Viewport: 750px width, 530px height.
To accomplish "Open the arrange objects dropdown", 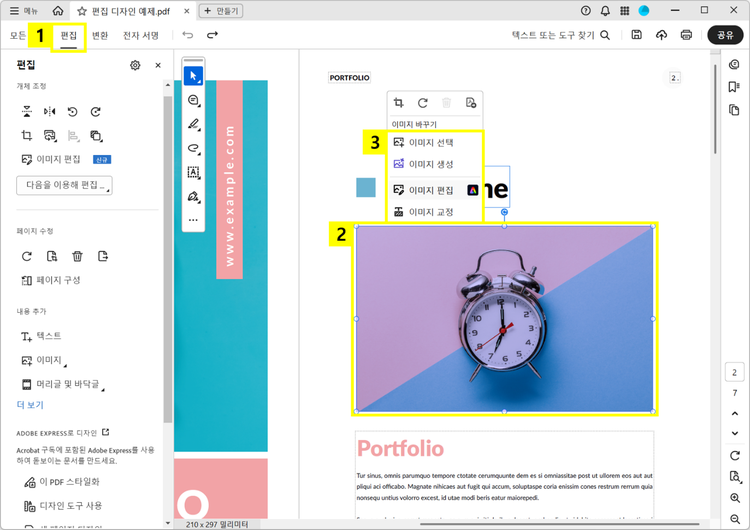I will tap(96, 136).
